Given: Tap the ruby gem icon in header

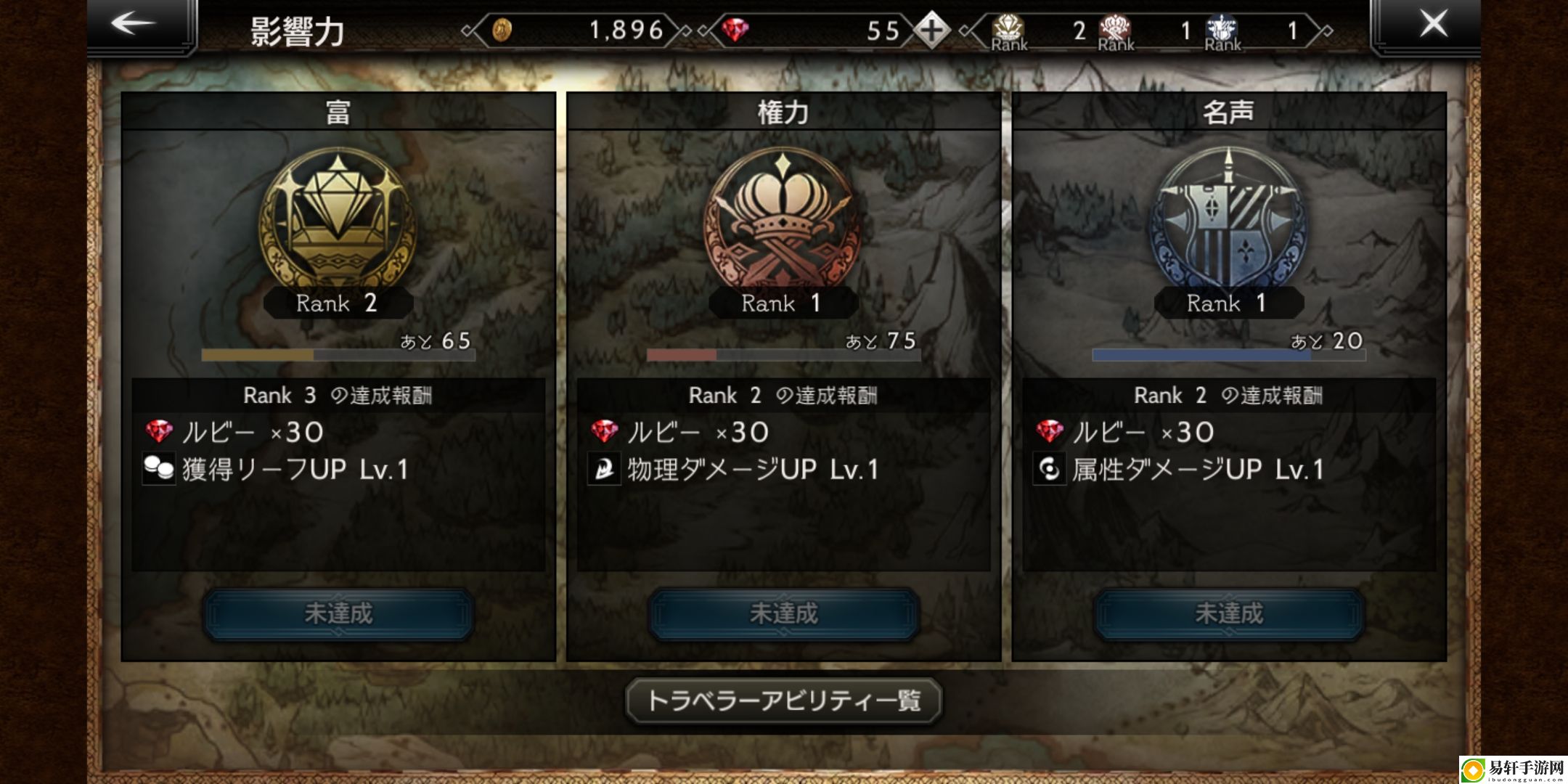Looking at the screenshot, I should pyautogui.click(x=735, y=30).
